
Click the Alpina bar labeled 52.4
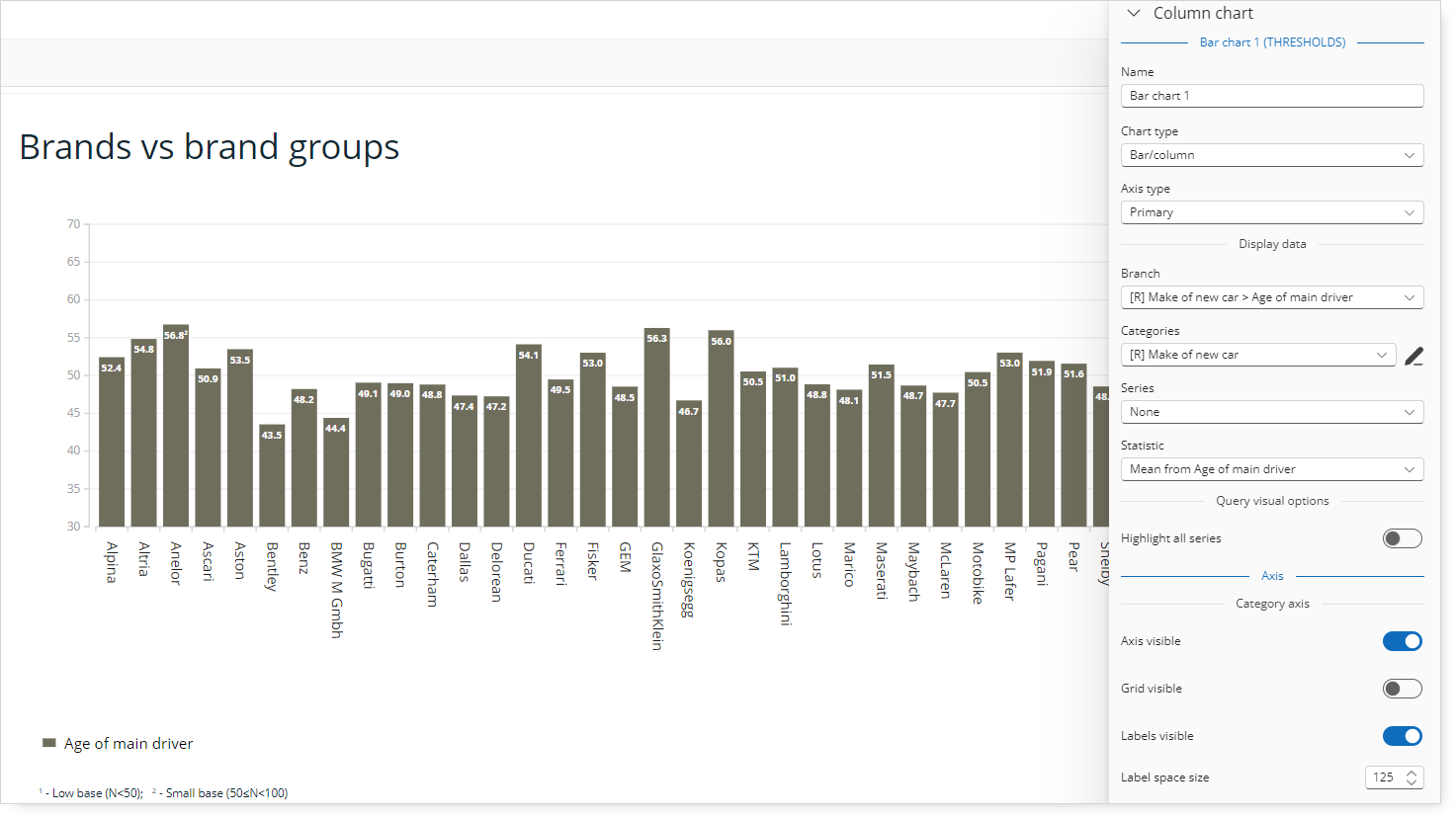(112, 442)
